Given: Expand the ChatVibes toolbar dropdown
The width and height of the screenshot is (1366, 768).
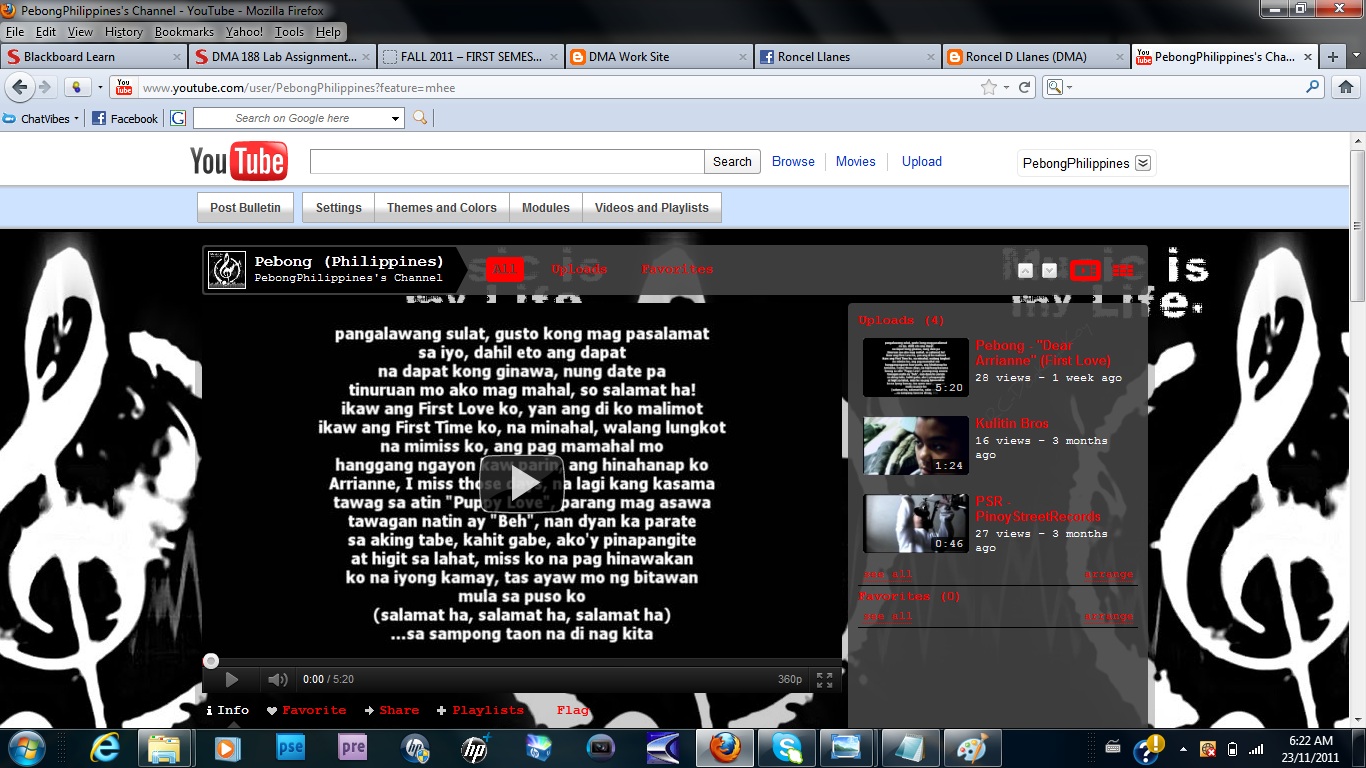Looking at the screenshot, I should [x=76, y=119].
